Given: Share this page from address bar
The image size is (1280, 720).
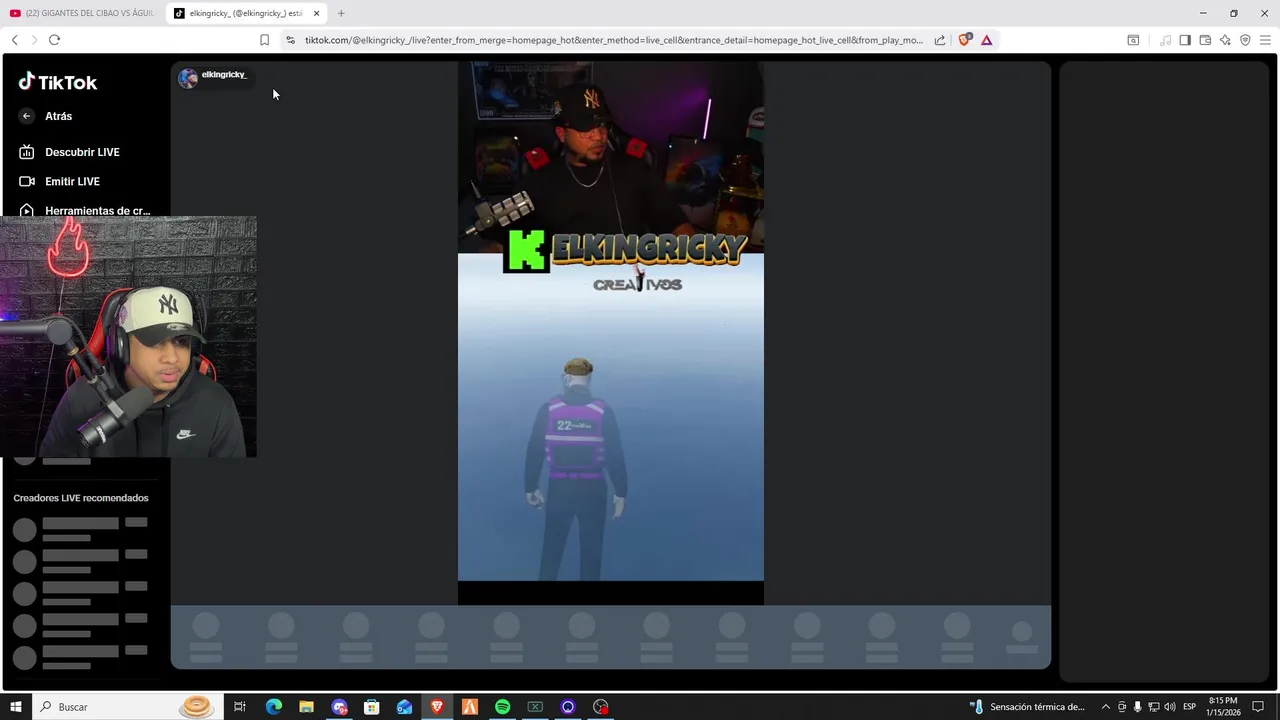Looking at the screenshot, I should click(940, 40).
